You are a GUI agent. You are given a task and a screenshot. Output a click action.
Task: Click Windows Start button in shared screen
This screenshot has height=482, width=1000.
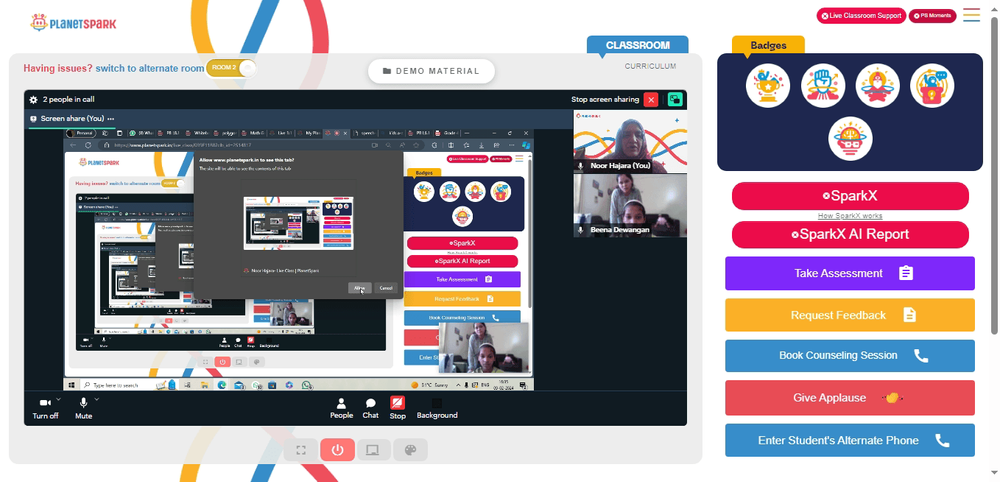(71, 385)
